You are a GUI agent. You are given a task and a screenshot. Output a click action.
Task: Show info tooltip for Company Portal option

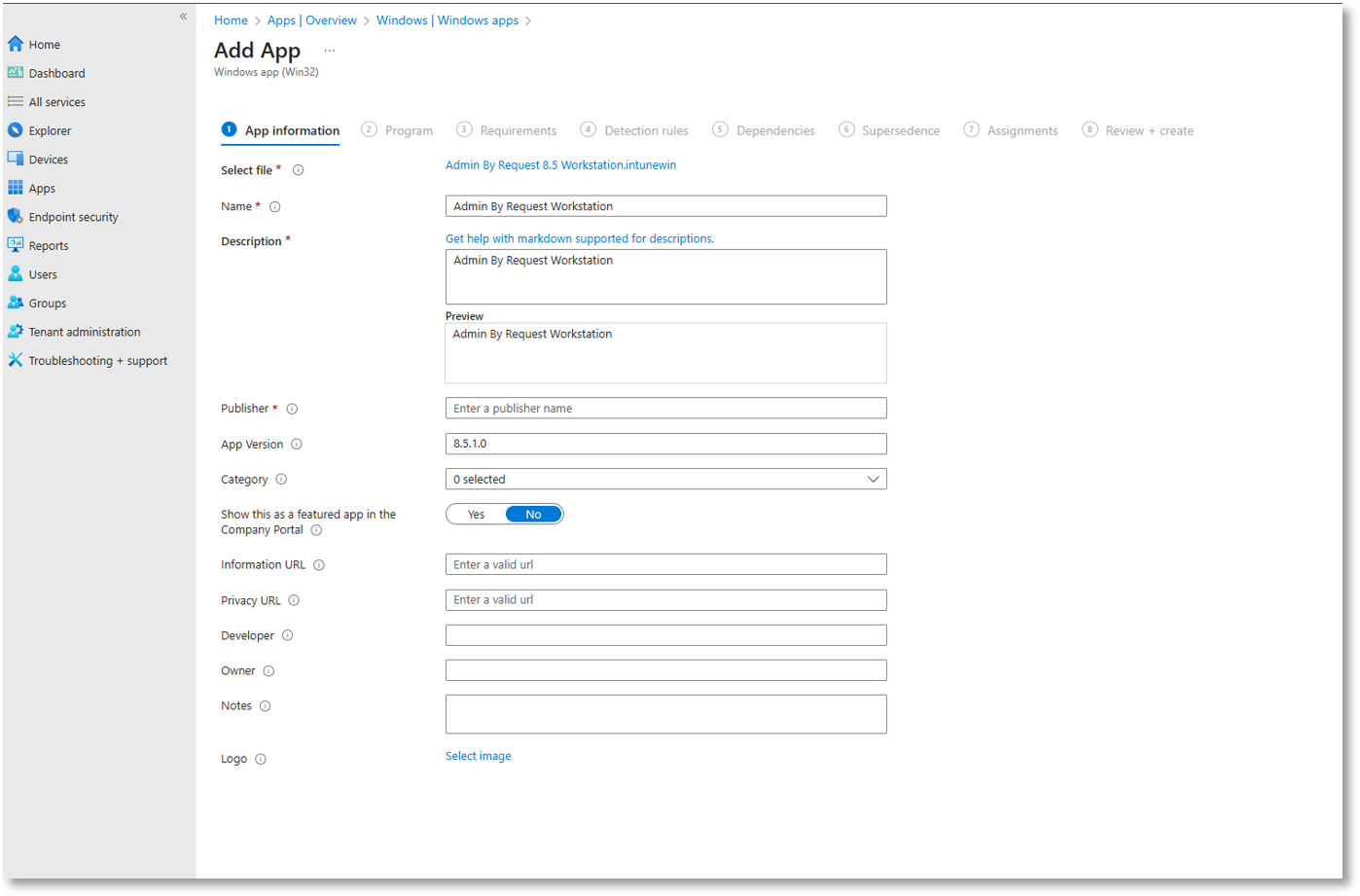(316, 530)
